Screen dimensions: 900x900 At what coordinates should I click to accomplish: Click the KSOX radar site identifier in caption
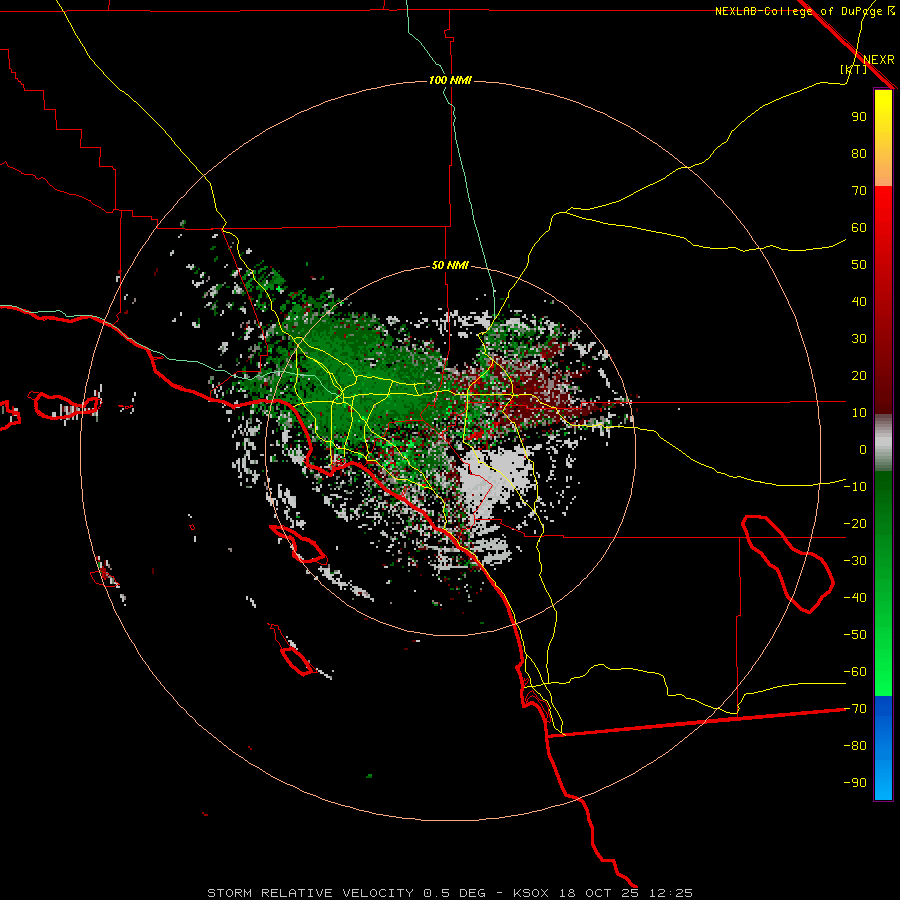(531, 893)
